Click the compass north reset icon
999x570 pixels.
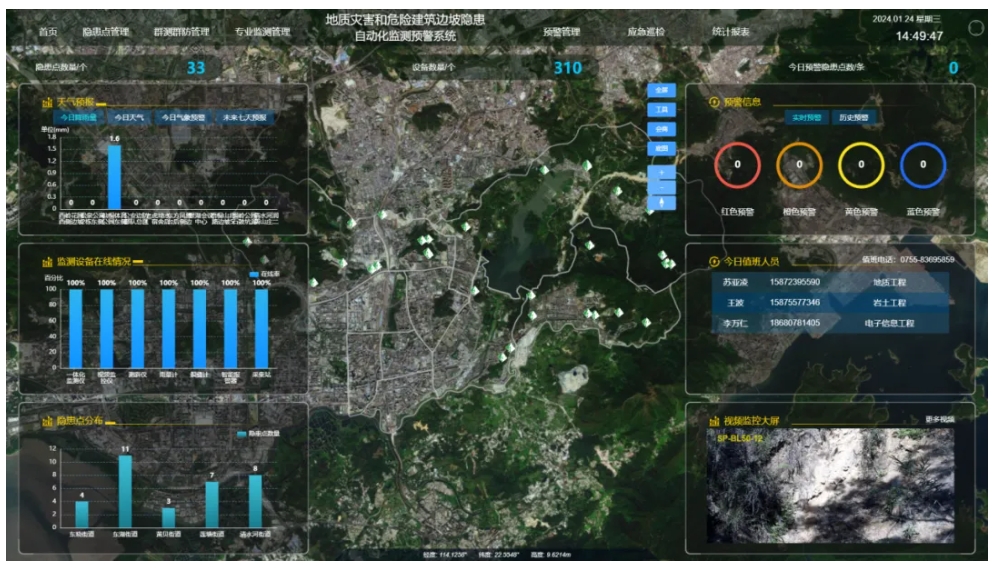click(x=660, y=202)
